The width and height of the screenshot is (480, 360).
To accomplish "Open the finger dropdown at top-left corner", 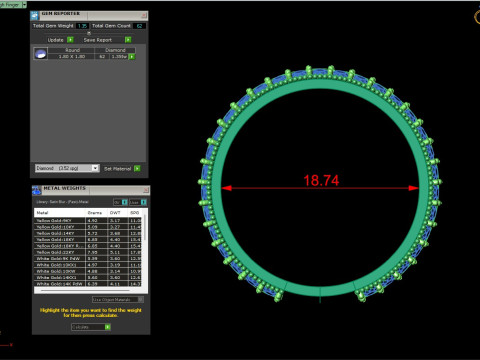I will click(24, 5).
